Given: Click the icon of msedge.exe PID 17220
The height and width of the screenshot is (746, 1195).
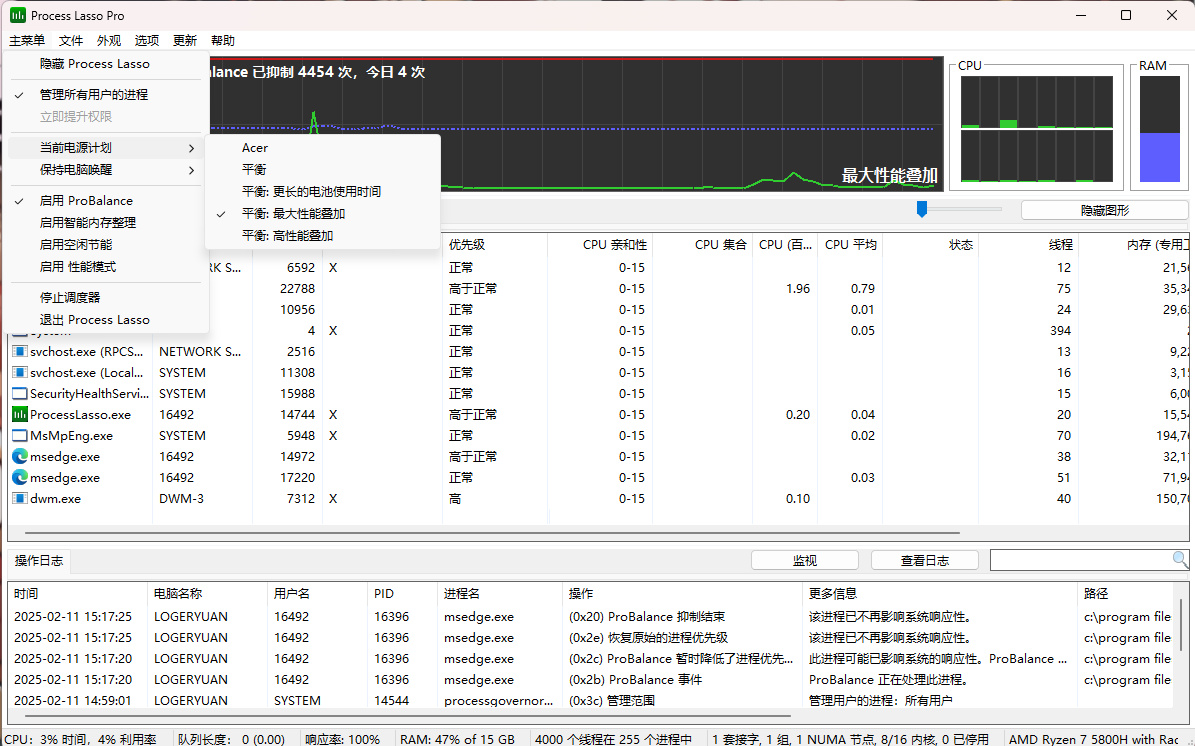Looking at the screenshot, I should pos(20,478).
